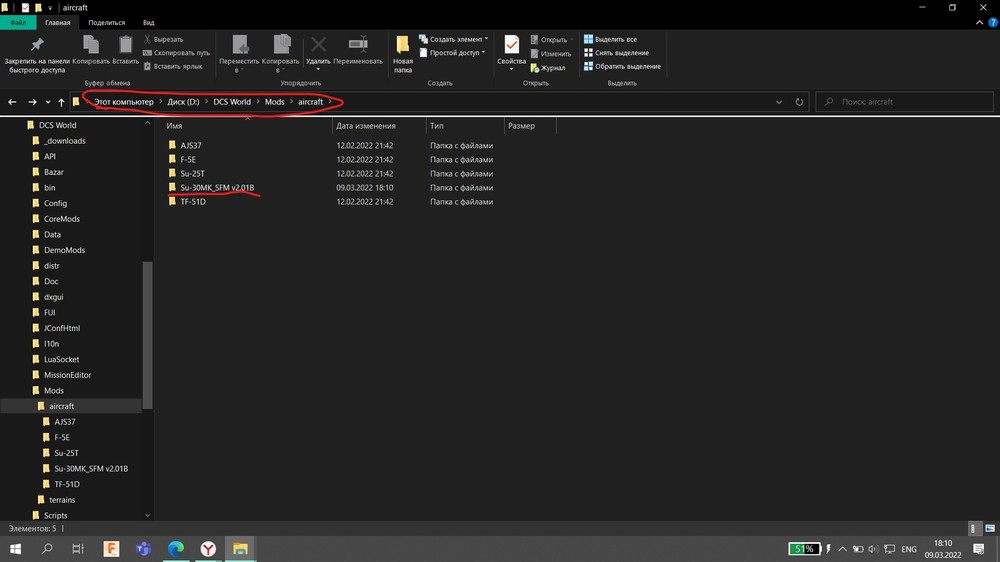The width and height of the screenshot is (1000, 562).
Task: Click the Удалить delete icon
Action: (x=318, y=45)
